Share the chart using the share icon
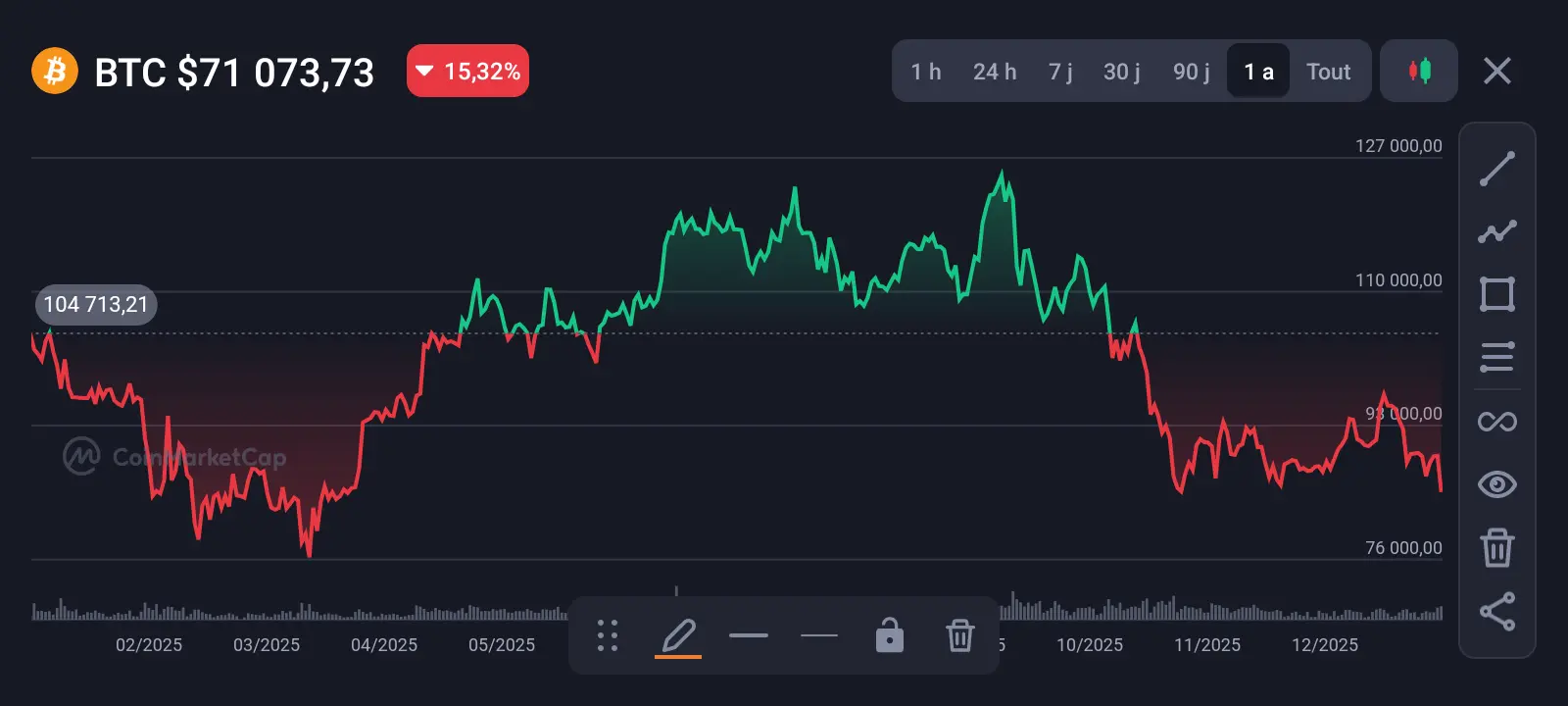The width and height of the screenshot is (1568, 706). pos(1497,611)
